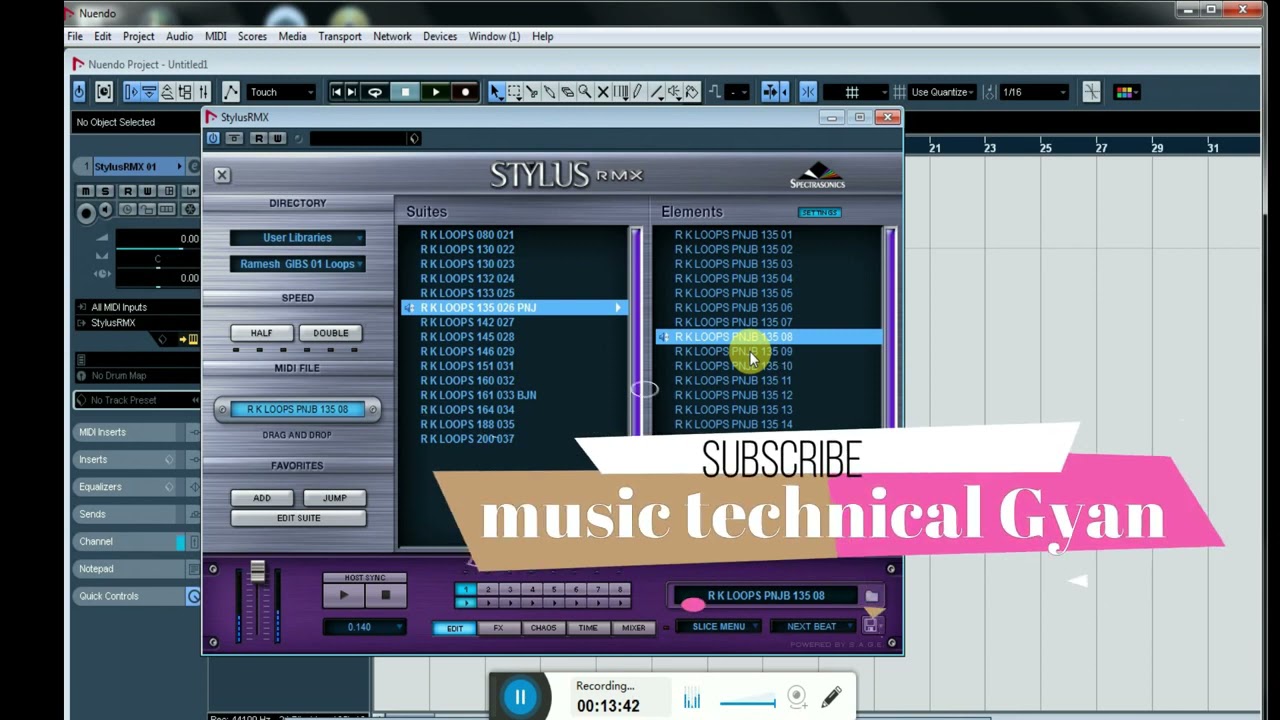Image resolution: width=1280 pixels, height=720 pixels.
Task: Solo the StylusRMX 01 track
Action: 104,191
